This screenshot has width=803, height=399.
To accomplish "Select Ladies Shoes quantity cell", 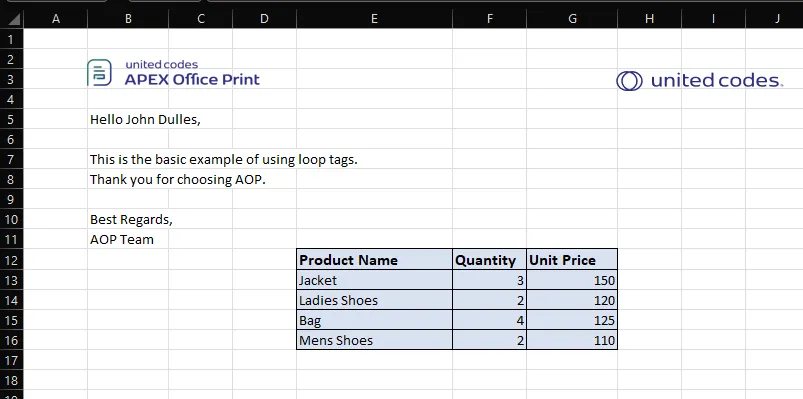I will [x=490, y=300].
